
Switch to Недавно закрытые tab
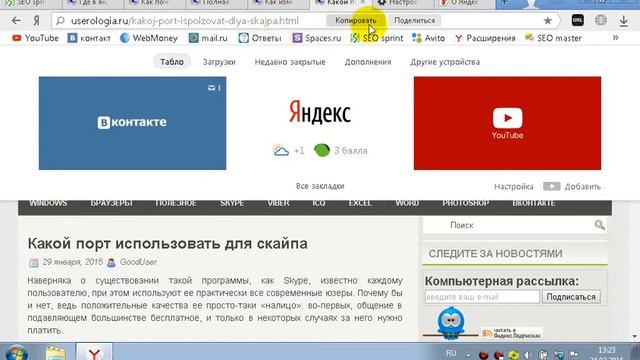point(290,62)
